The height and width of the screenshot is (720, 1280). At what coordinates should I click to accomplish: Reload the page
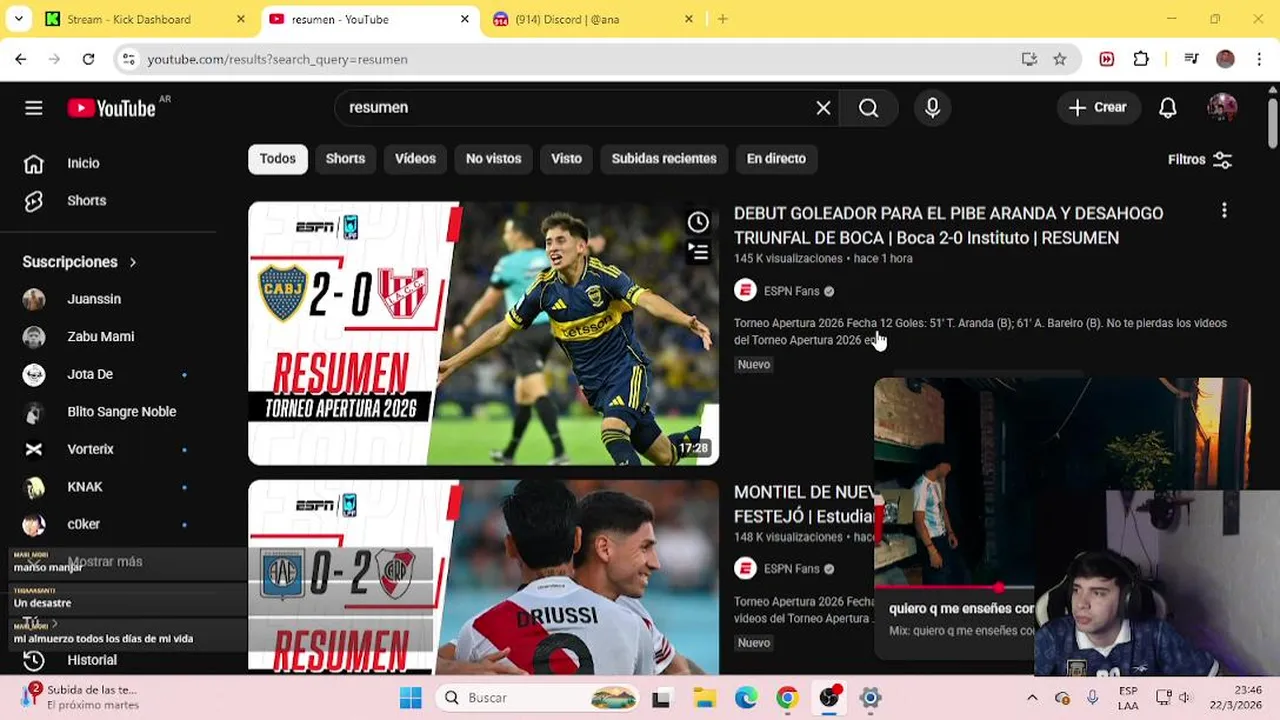point(88,59)
